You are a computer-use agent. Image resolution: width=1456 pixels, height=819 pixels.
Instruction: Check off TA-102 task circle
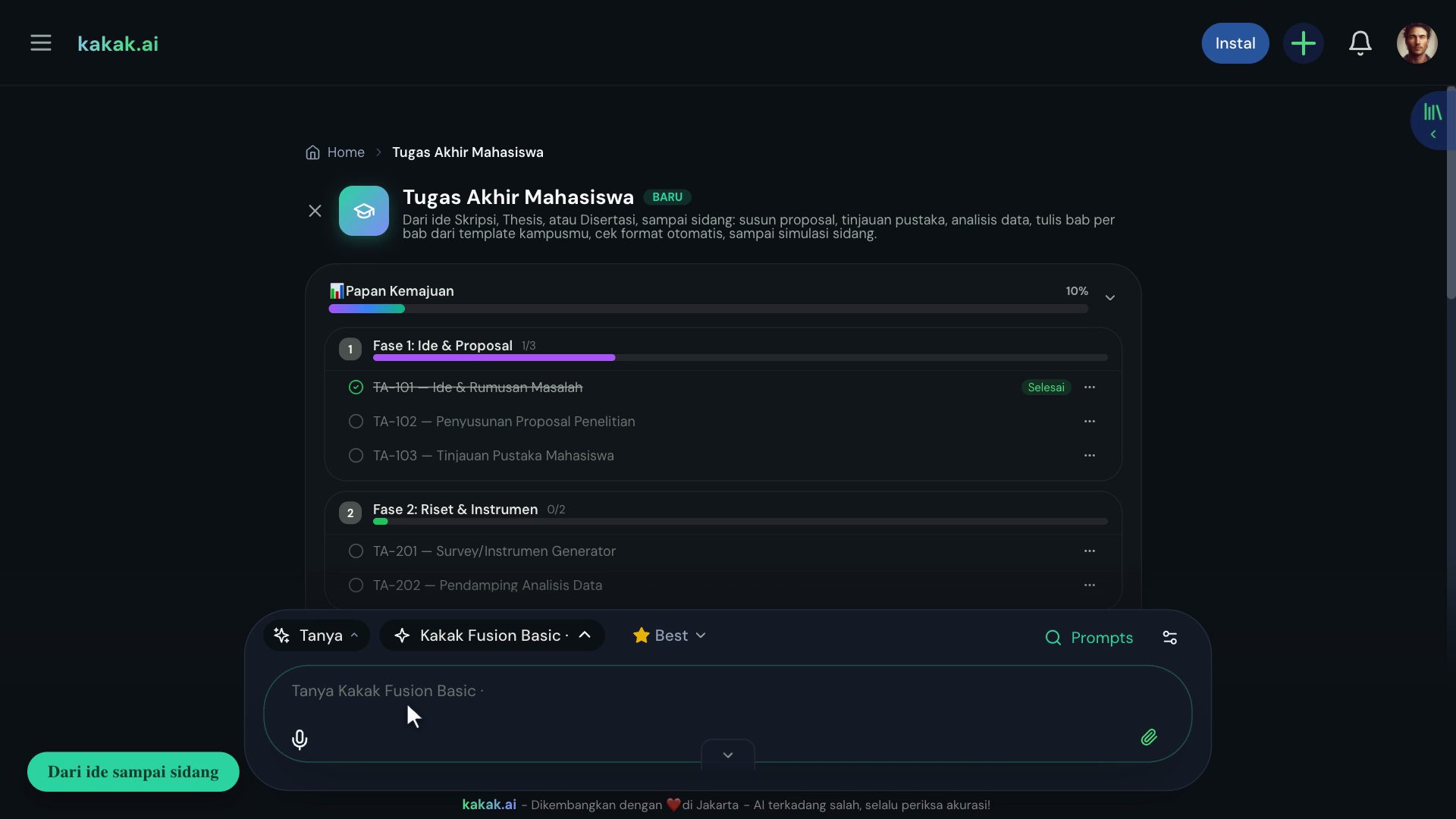point(356,422)
